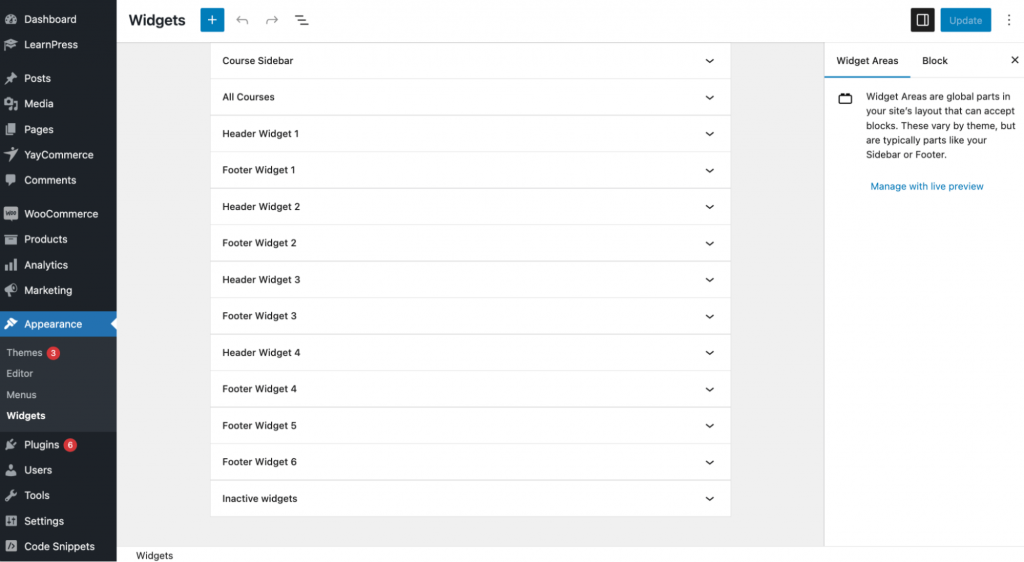Click the Appearance paintbrush icon
Viewport: 1024px width, 562px height.
(11, 324)
